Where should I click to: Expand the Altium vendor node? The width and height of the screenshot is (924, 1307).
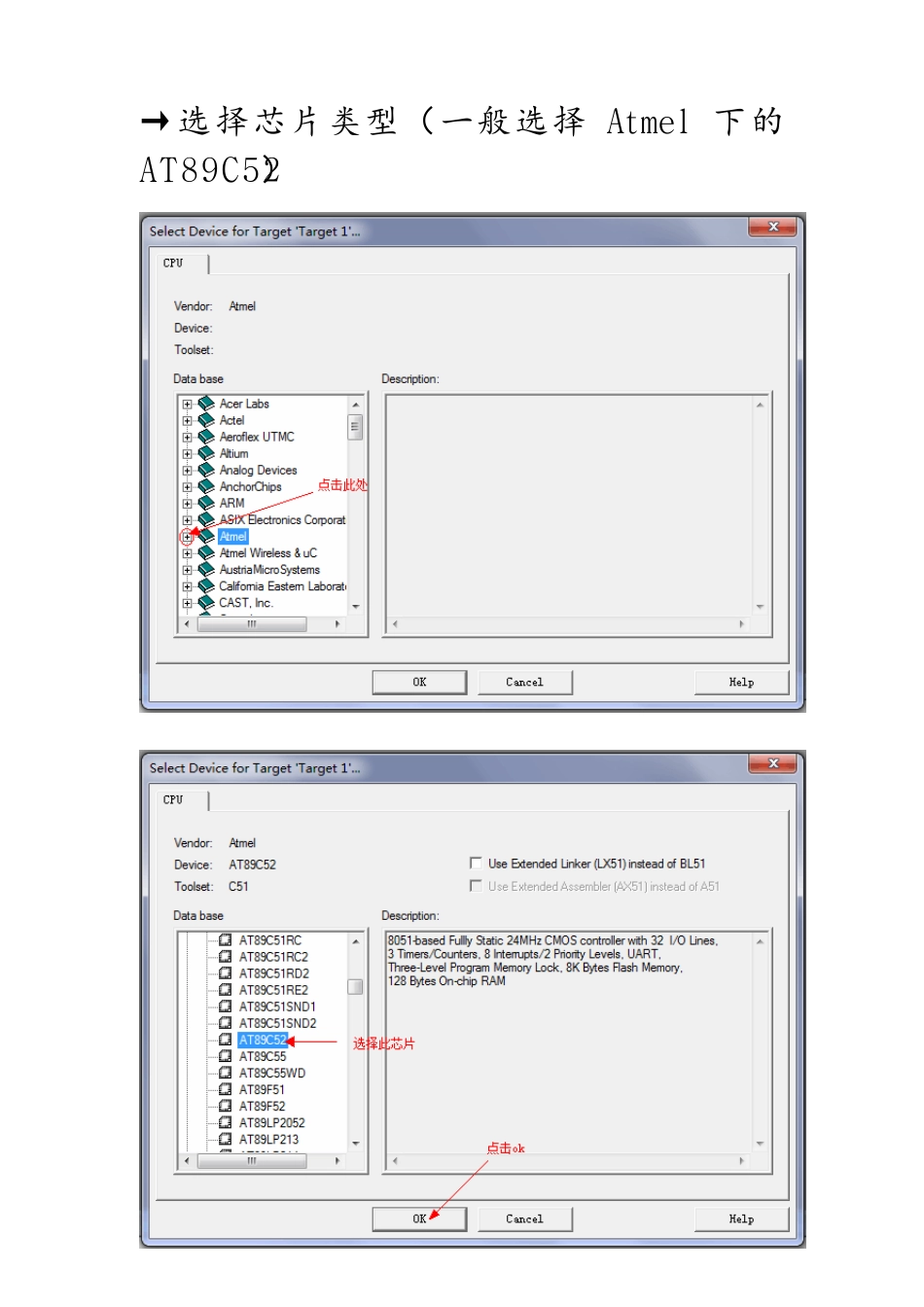(x=187, y=453)
